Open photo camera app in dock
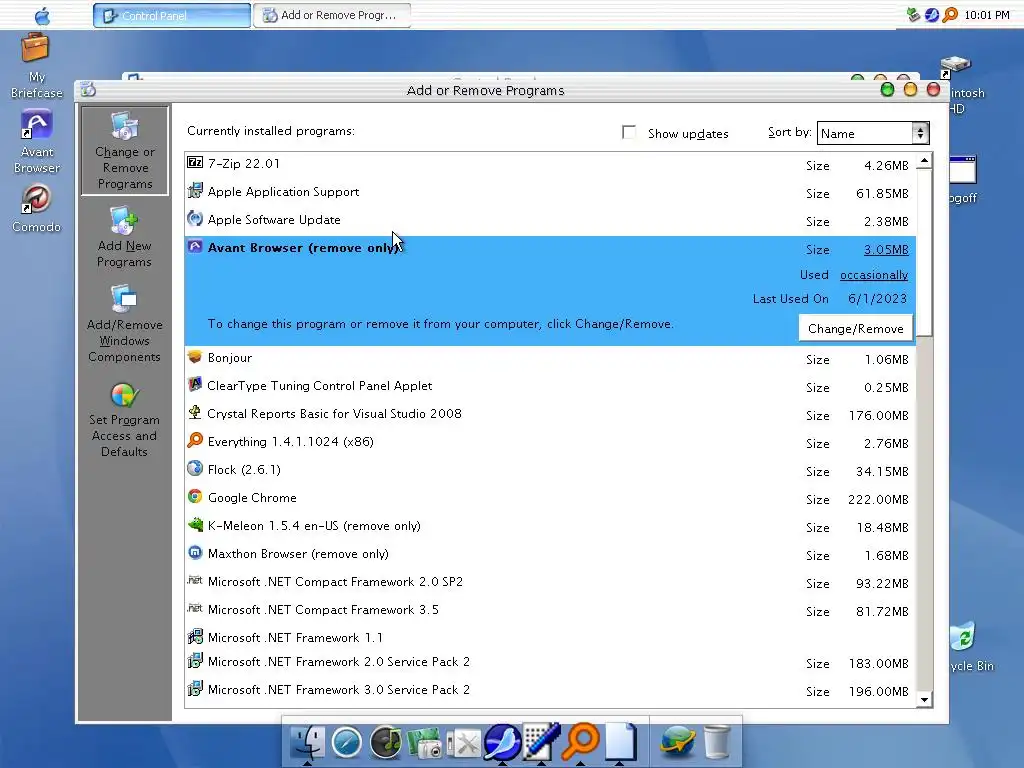Screen dimensions: 1024x768 pyautogui.click(x=424, y=743)
